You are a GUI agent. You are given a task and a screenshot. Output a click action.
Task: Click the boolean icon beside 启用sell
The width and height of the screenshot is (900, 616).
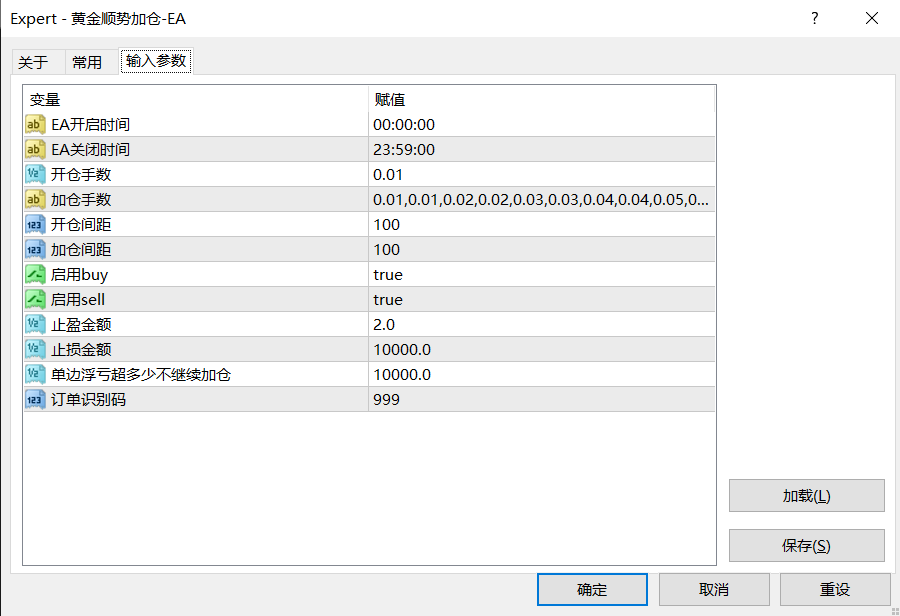click(35, 300)
